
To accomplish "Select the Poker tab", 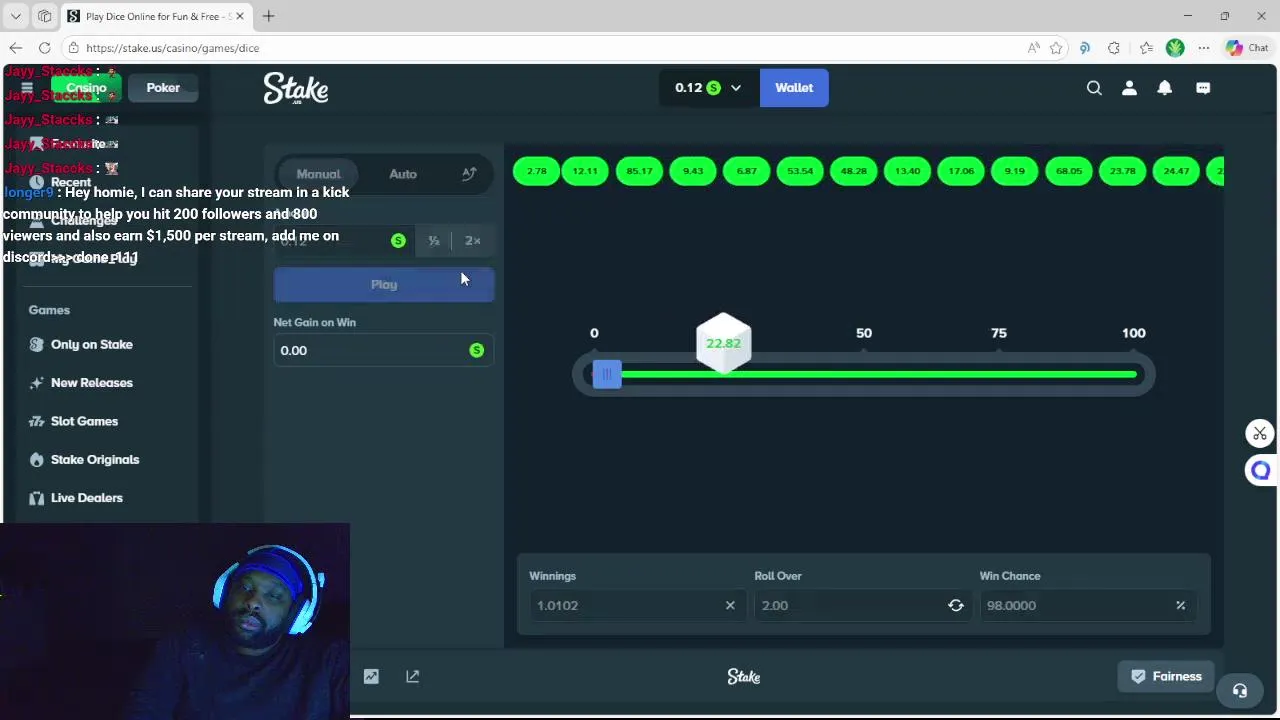I will [x=163, y=88].
